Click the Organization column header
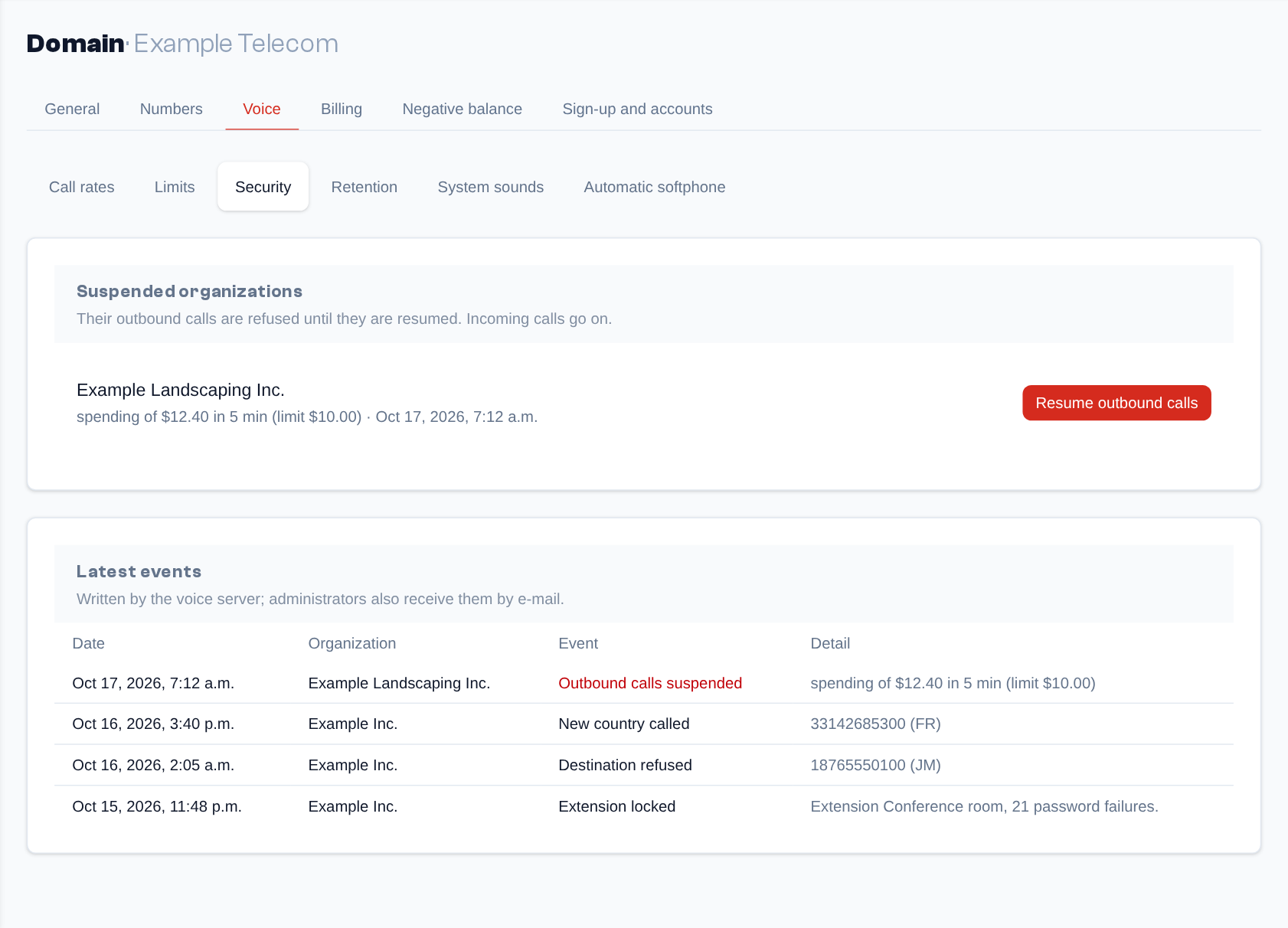 352,643
